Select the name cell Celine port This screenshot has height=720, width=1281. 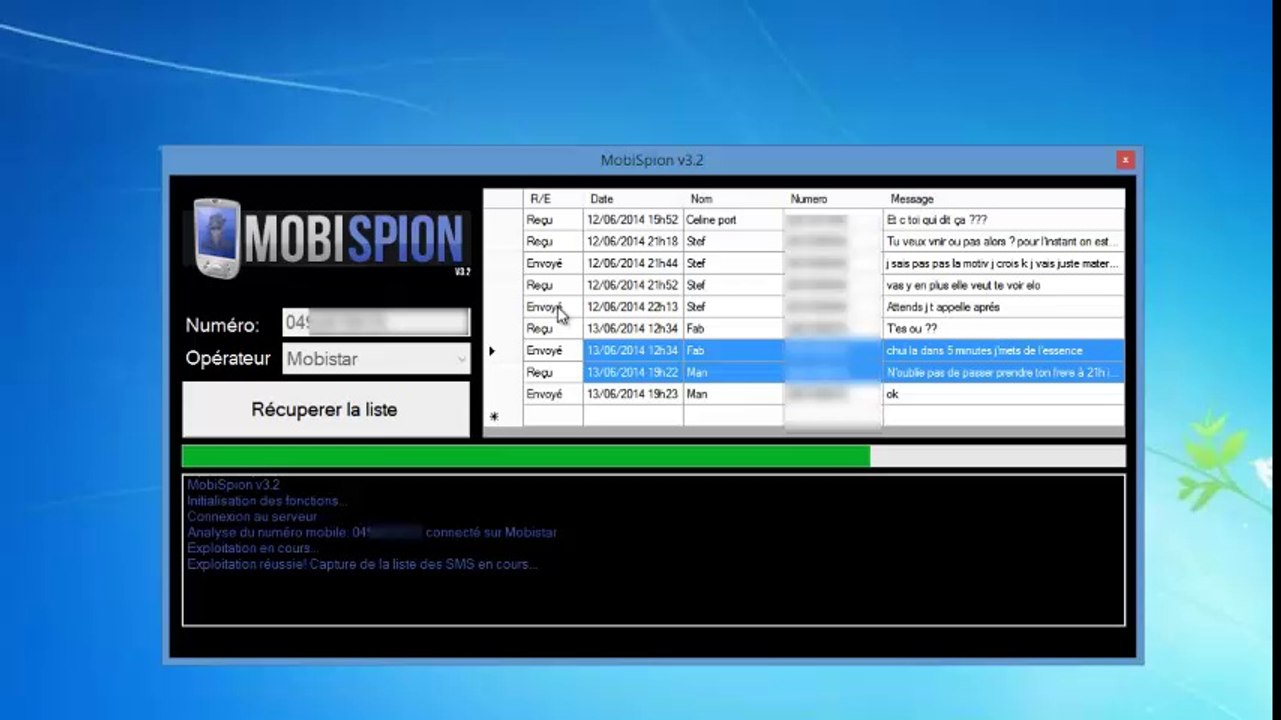click(x=733, y=220)
